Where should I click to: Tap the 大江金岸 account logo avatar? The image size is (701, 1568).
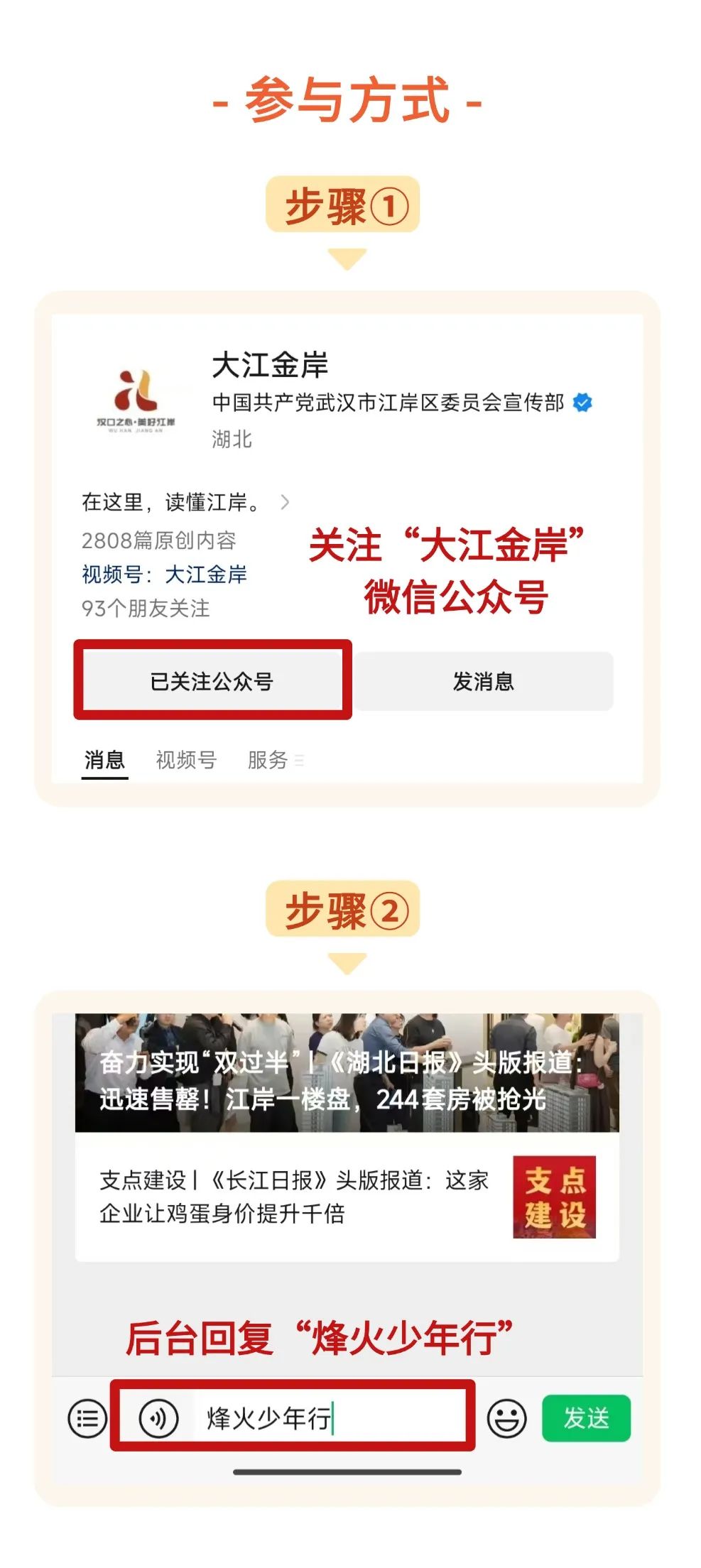click(x=136, y=401)
